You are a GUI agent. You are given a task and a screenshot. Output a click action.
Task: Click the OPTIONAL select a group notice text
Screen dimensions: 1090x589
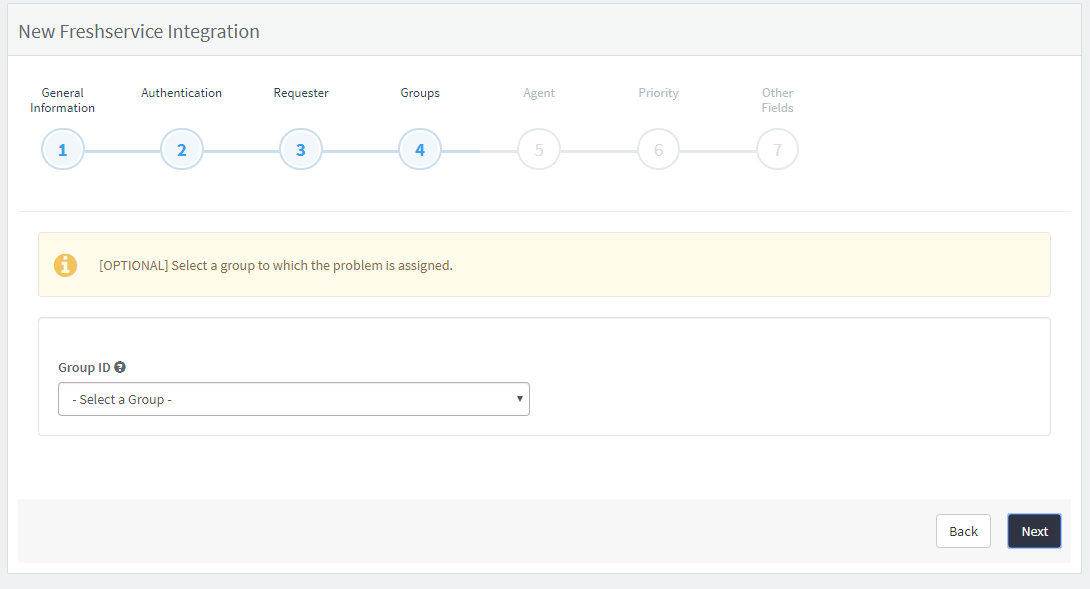[276, 266]
